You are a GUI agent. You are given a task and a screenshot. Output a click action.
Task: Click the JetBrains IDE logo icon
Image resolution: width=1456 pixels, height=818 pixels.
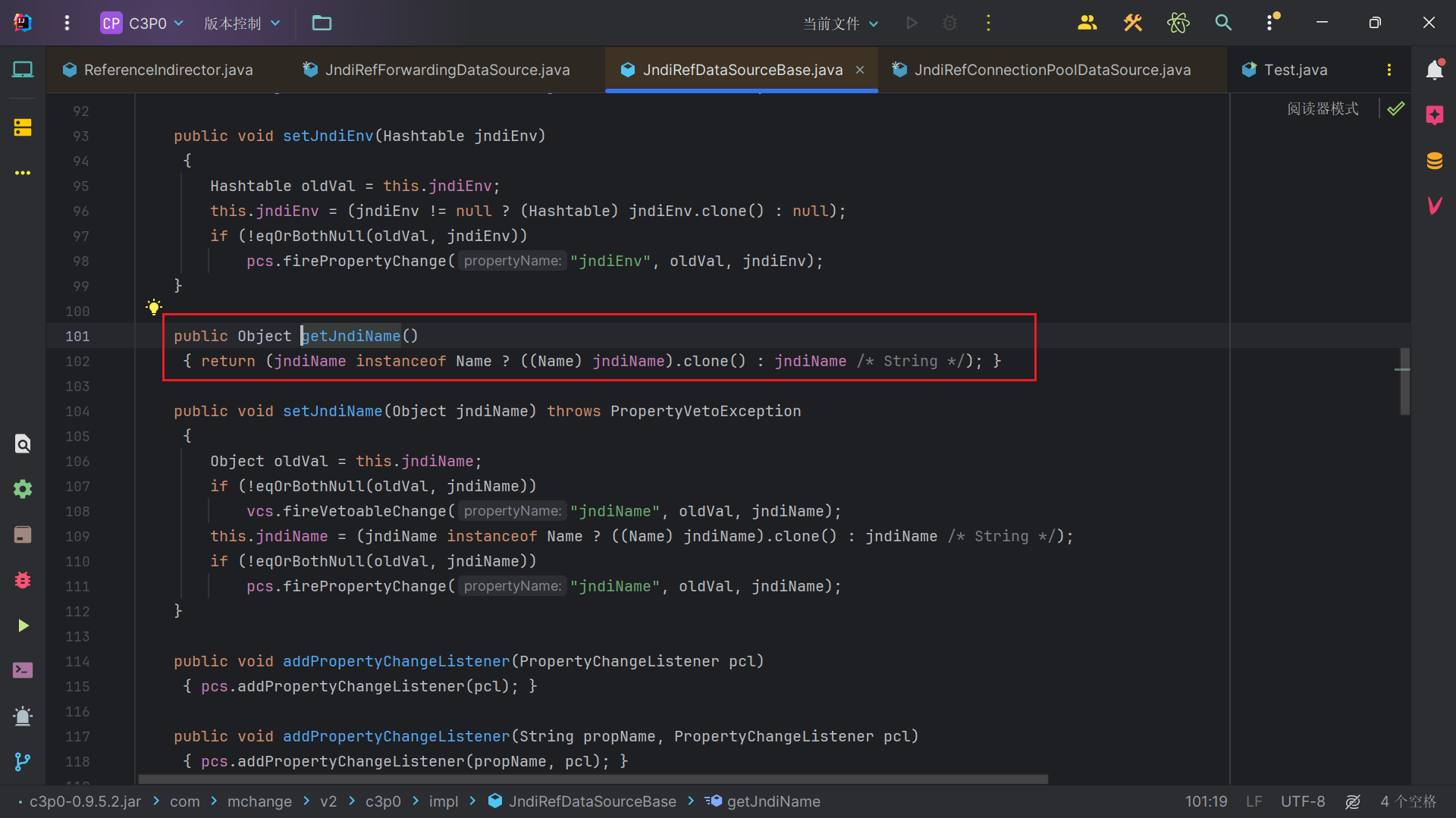[x=23, y=23]
